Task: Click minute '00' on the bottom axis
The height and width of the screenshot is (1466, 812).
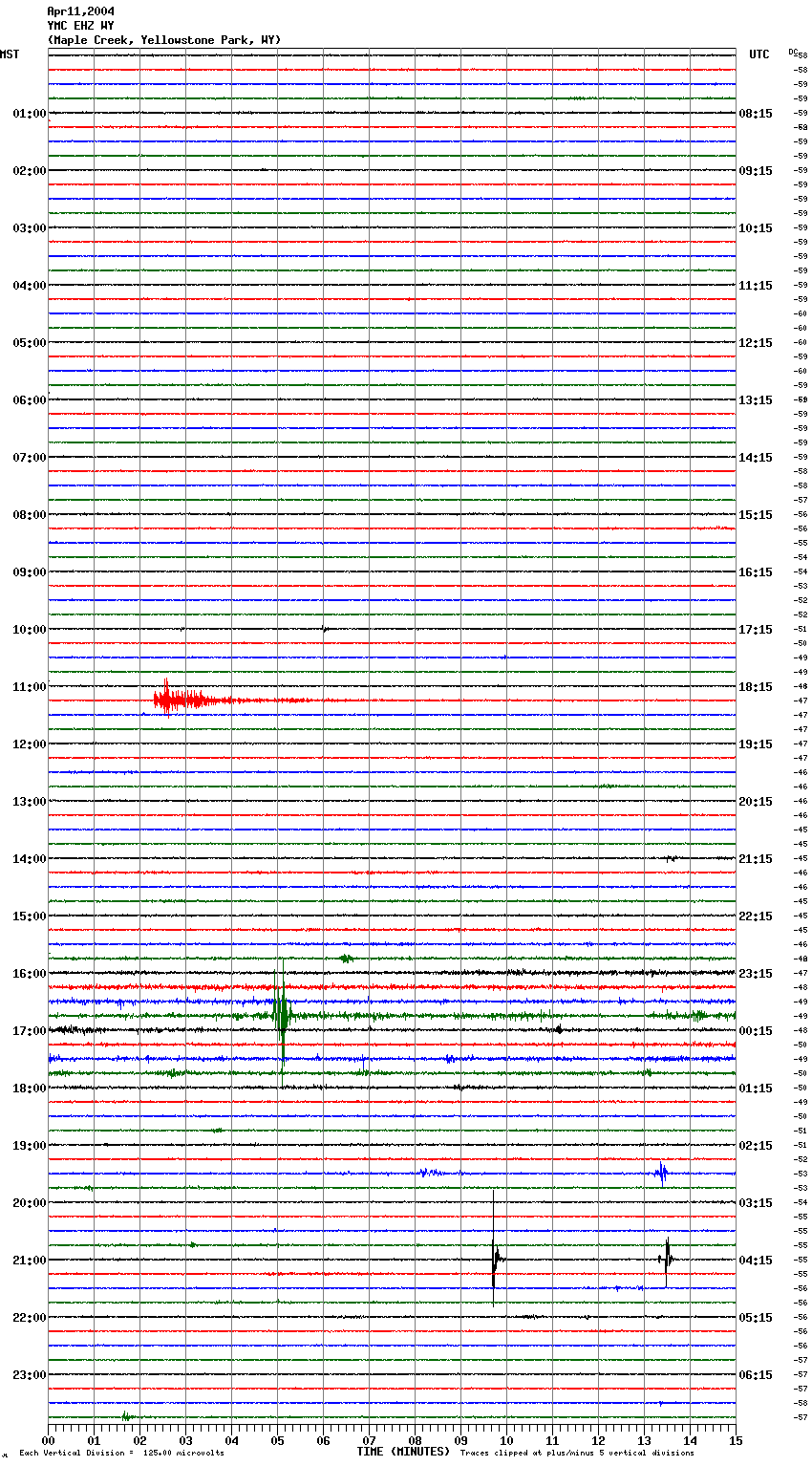Action: 48,1440
